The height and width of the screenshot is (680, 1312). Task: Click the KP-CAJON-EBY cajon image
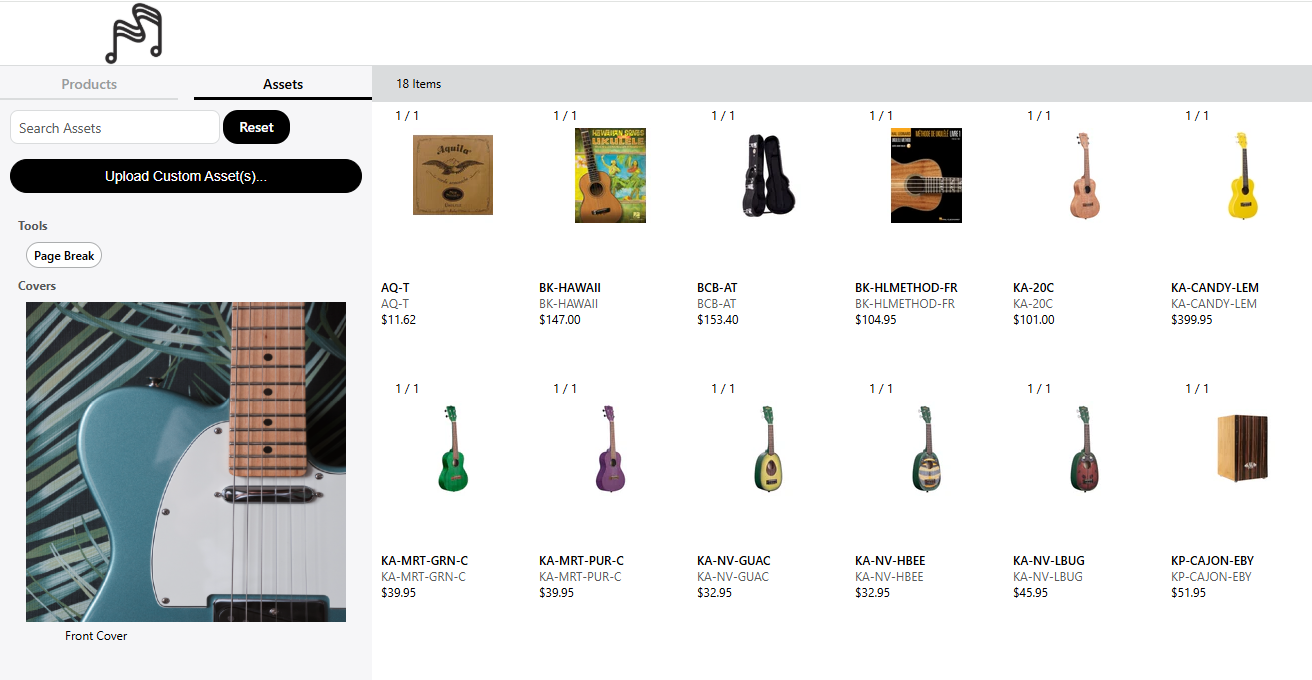tap(1242, 448)
